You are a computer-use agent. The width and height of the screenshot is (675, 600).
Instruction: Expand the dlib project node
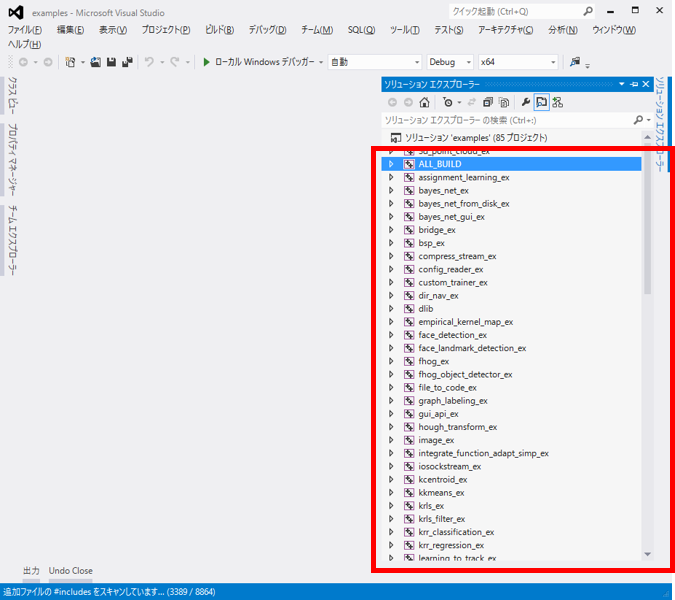pyautogui.click(x=391, y=309)
